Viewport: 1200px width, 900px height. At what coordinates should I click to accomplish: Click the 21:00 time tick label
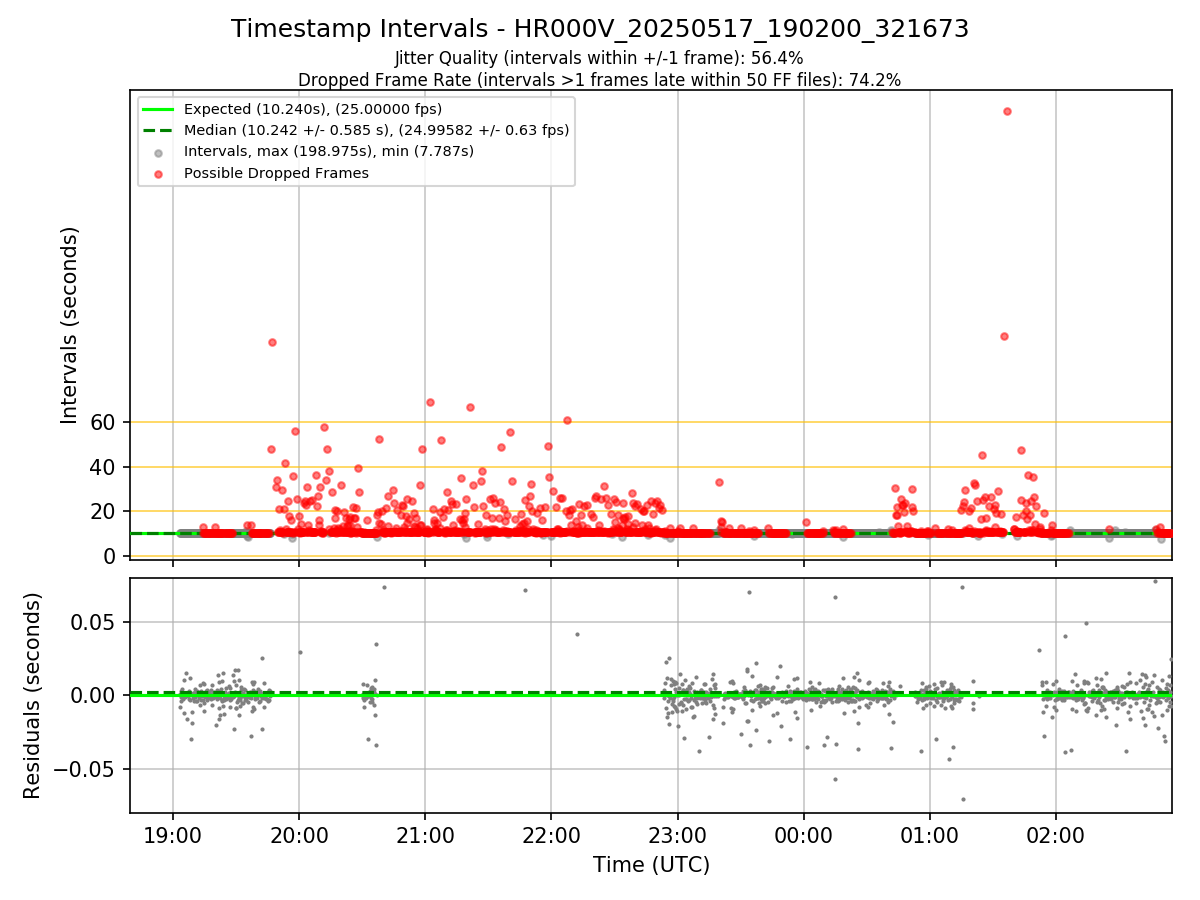[425, 834]
